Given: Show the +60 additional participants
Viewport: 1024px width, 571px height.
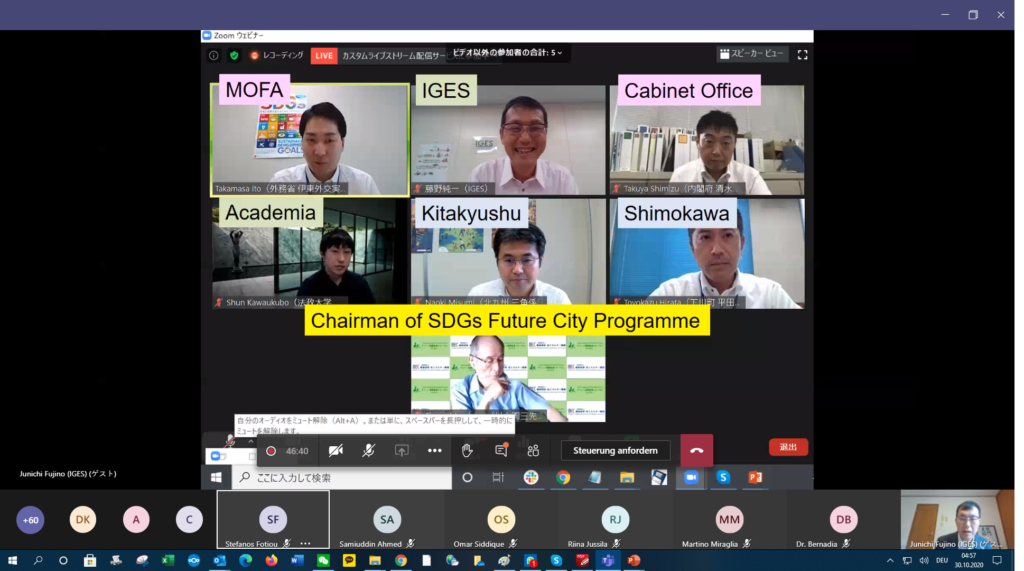Looking at the screenshot, I should click(31, 520).
